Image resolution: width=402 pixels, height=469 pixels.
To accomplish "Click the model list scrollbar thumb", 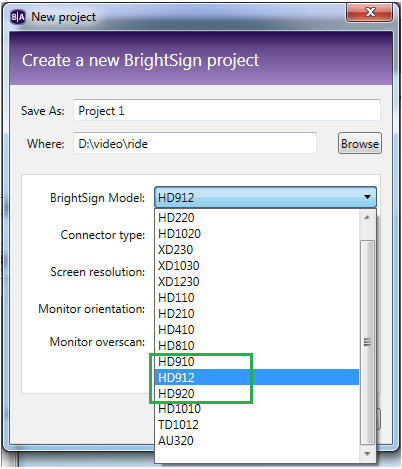I will click(367, 342).
